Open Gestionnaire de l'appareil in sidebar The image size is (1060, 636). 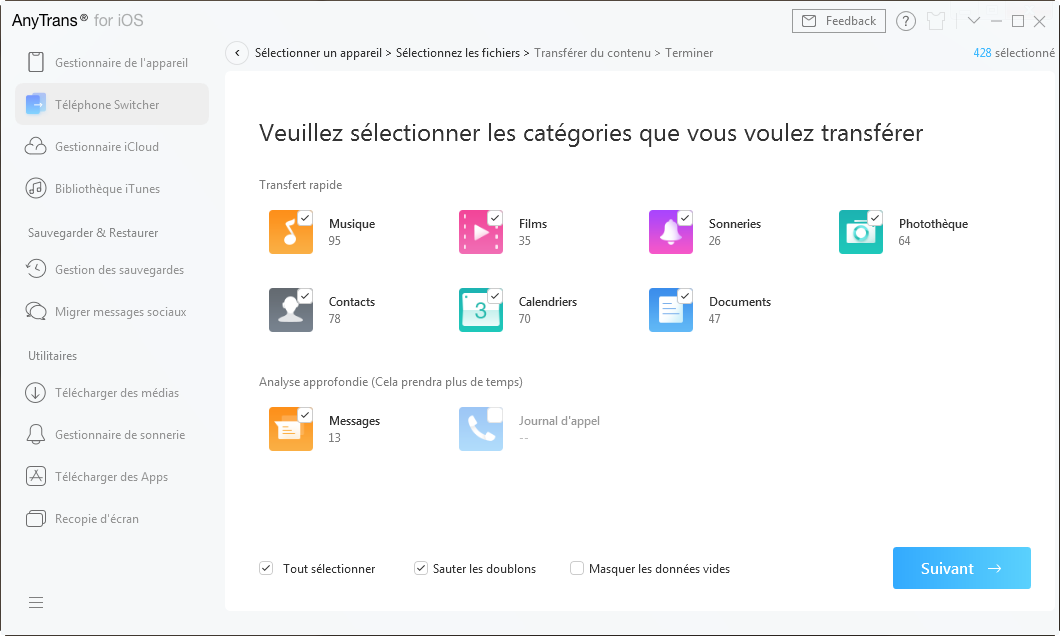pos(112,62)
